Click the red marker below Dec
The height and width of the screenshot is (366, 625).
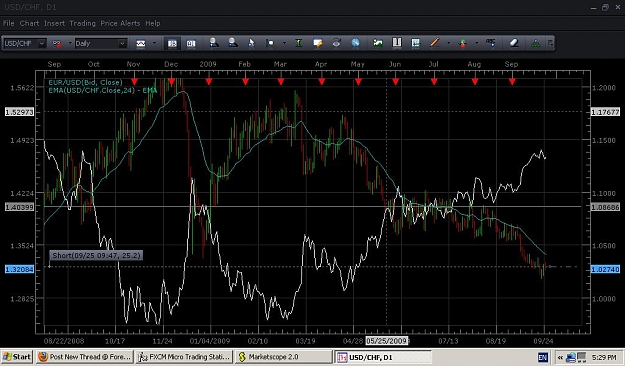[x=171, y=82]
